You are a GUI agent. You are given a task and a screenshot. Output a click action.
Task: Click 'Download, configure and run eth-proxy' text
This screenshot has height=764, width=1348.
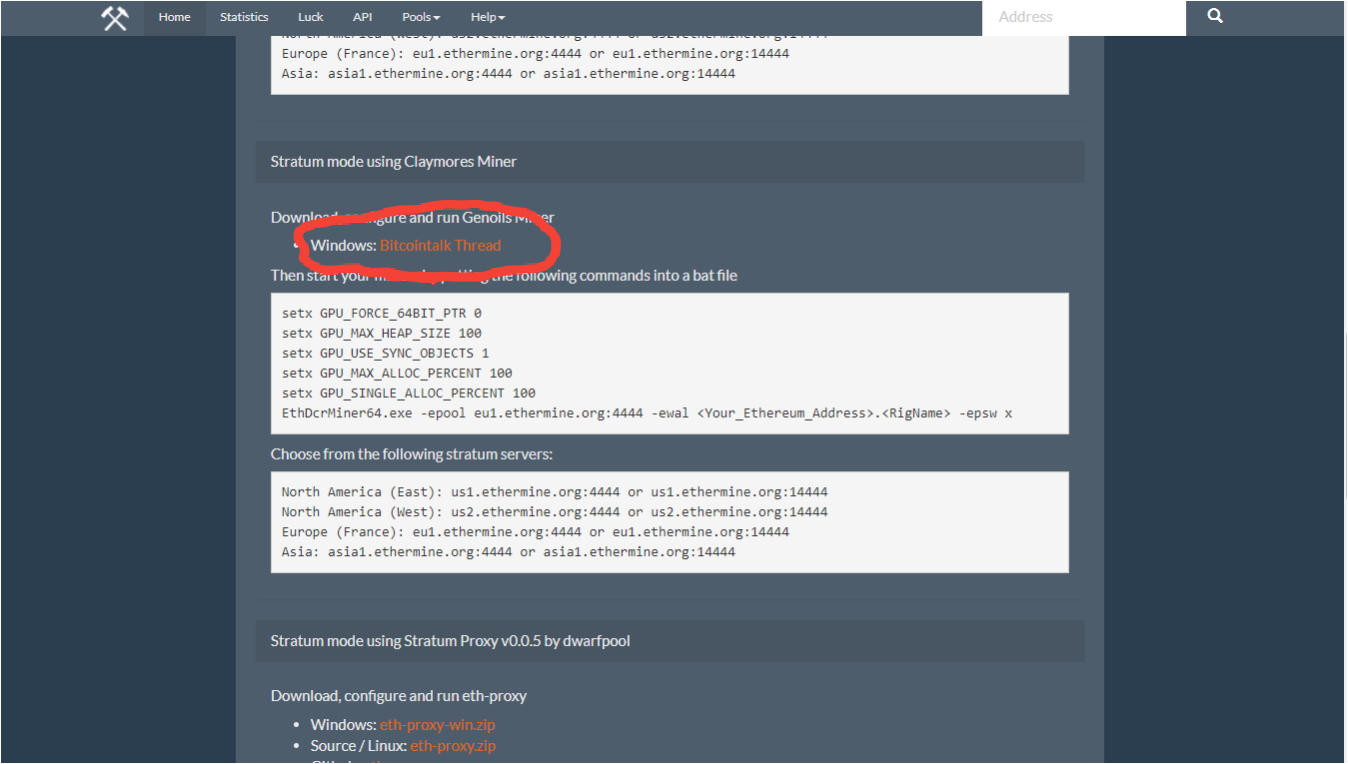[x=398, y=695]
